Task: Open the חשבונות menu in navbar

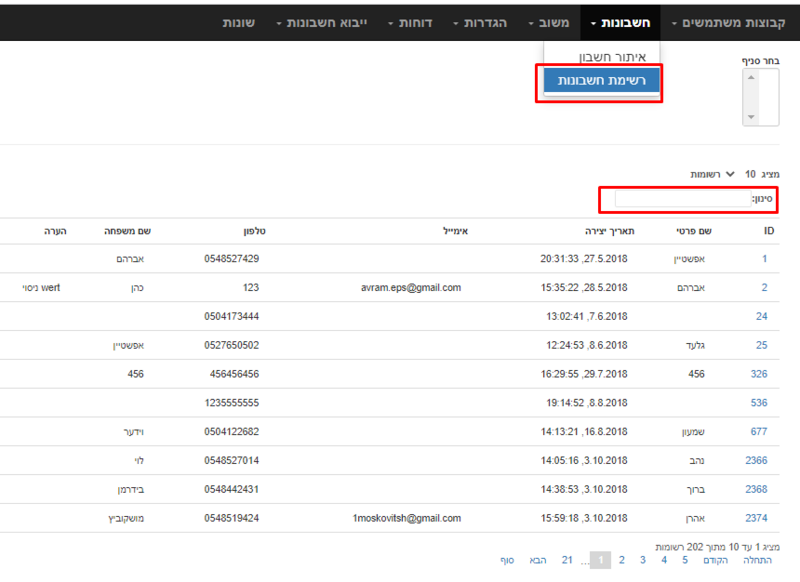Action: [x=620, y=23]
